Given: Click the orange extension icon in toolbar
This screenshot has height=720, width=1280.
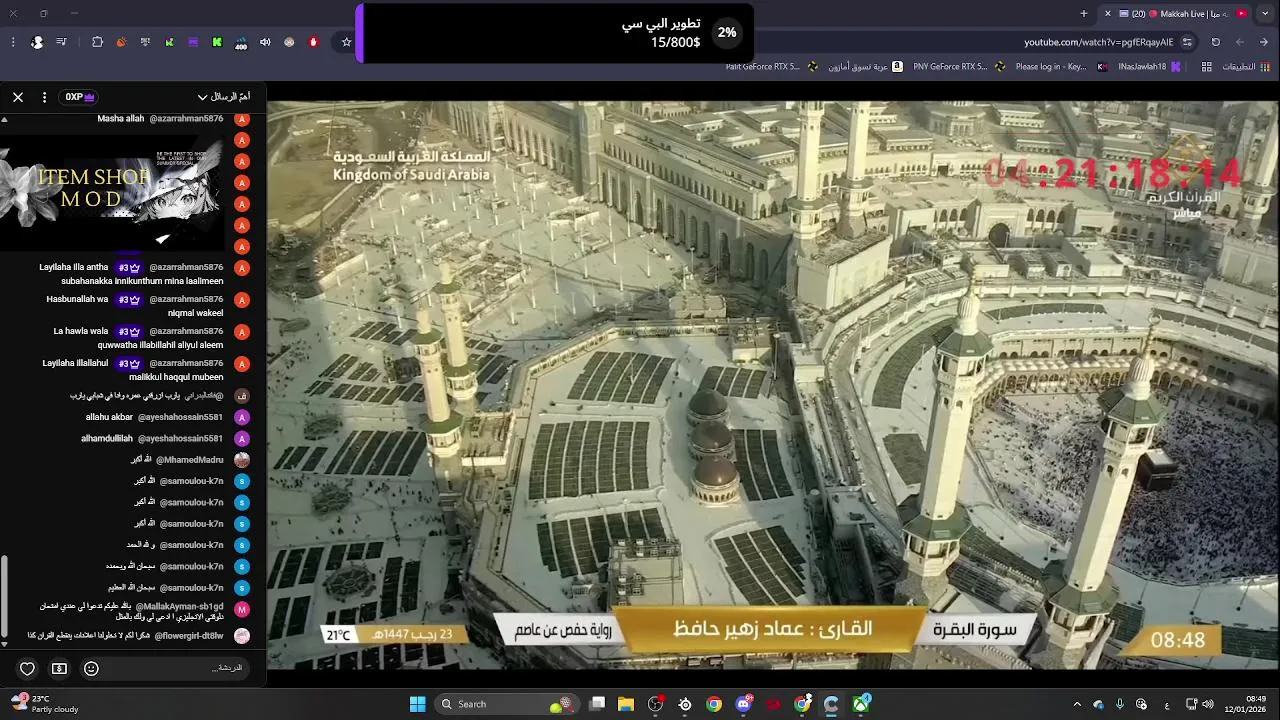Looking at the screenshot, I should (121, 42).
